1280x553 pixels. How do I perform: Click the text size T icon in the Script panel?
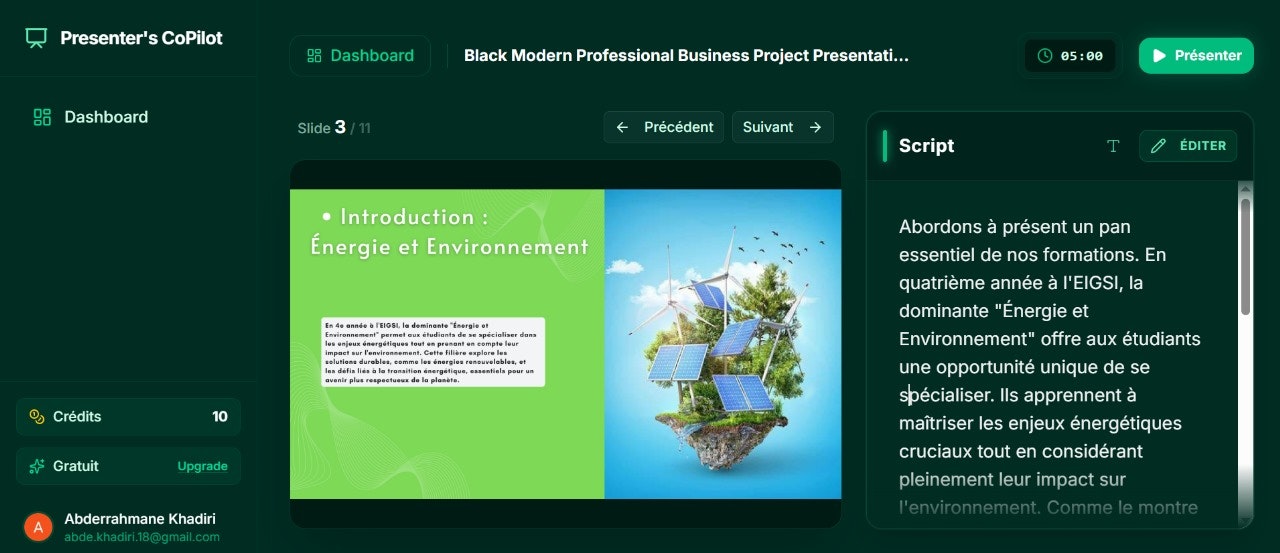click(1113, 146)
